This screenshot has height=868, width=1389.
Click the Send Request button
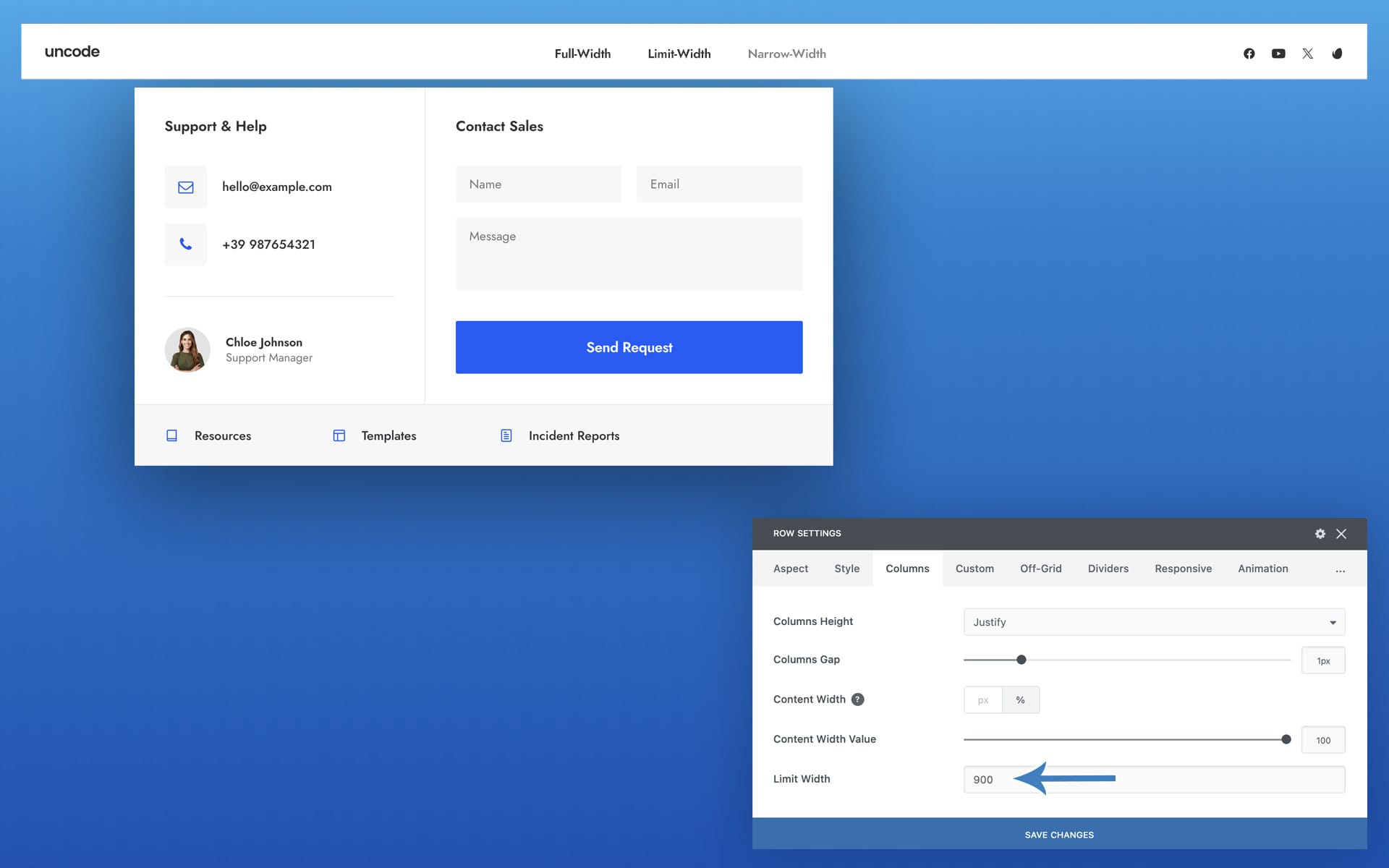coord(629,347)
